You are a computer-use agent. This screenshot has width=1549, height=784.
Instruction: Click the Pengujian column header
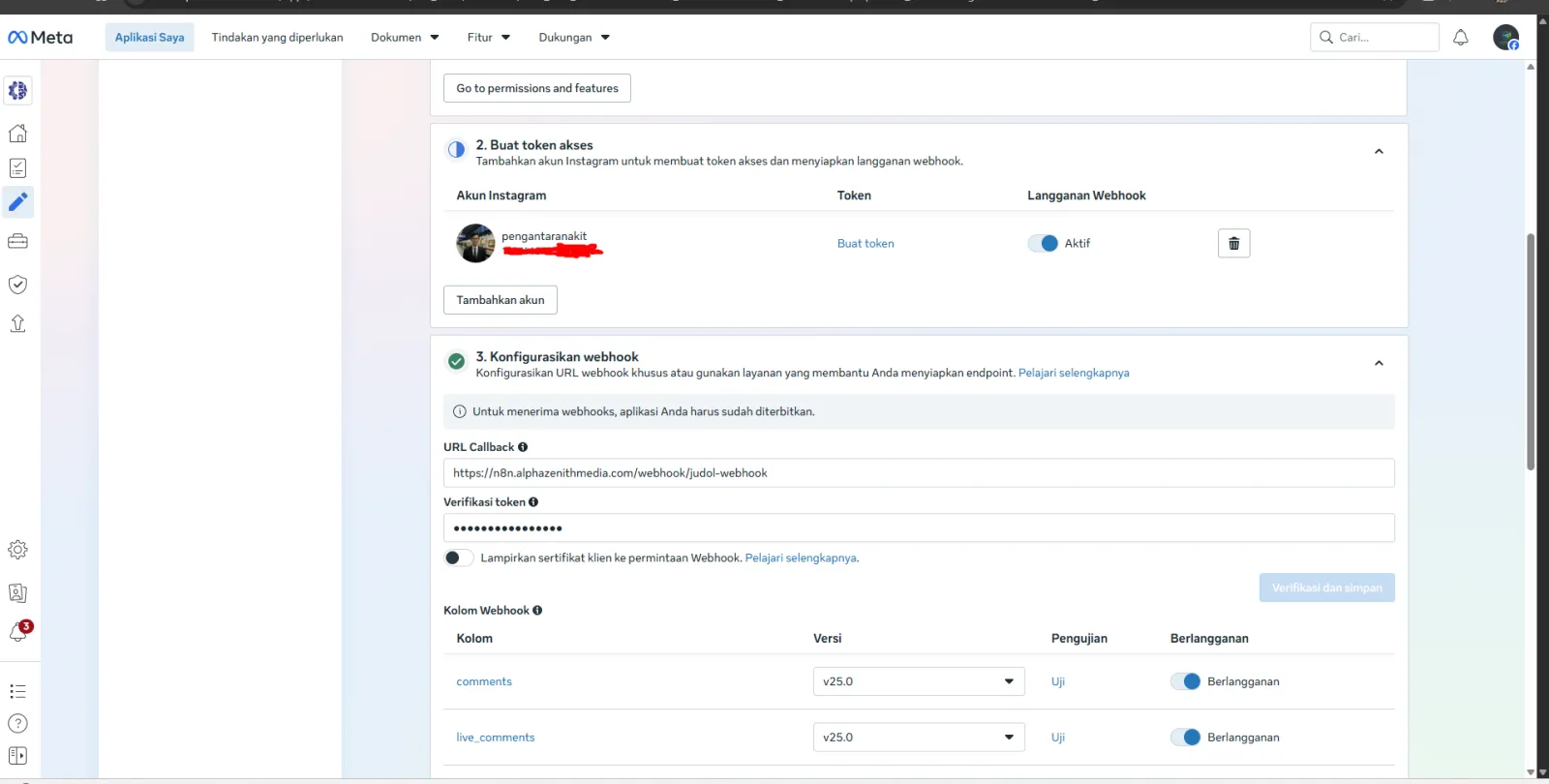(1079, 639)
